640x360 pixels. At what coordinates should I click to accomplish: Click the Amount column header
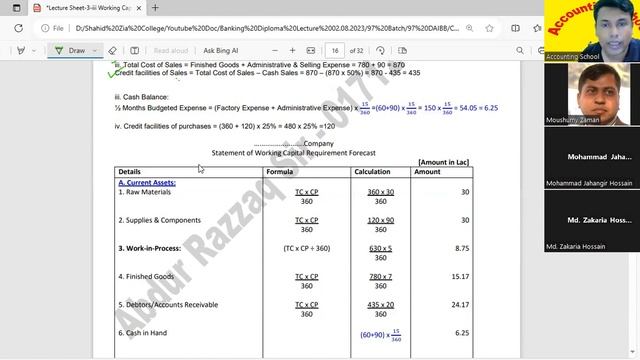coord(427,172)
